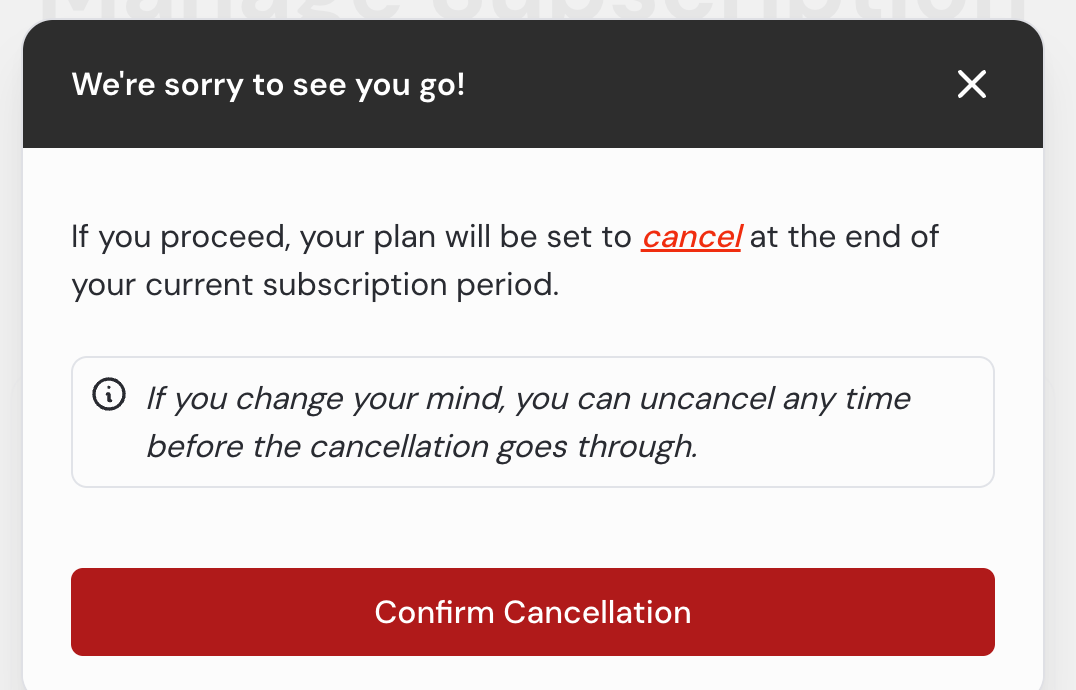
Task: Select the bordered uncancel information box
Action: (x=533, y=422)
